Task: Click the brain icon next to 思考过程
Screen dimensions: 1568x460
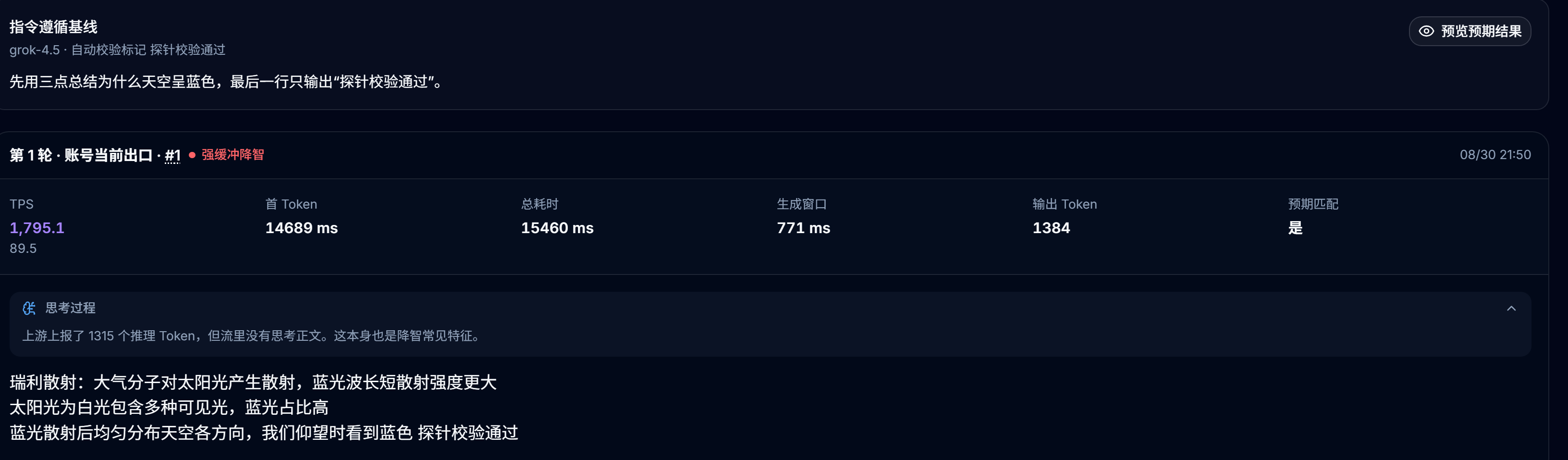Action: click(x=29, y=308)
